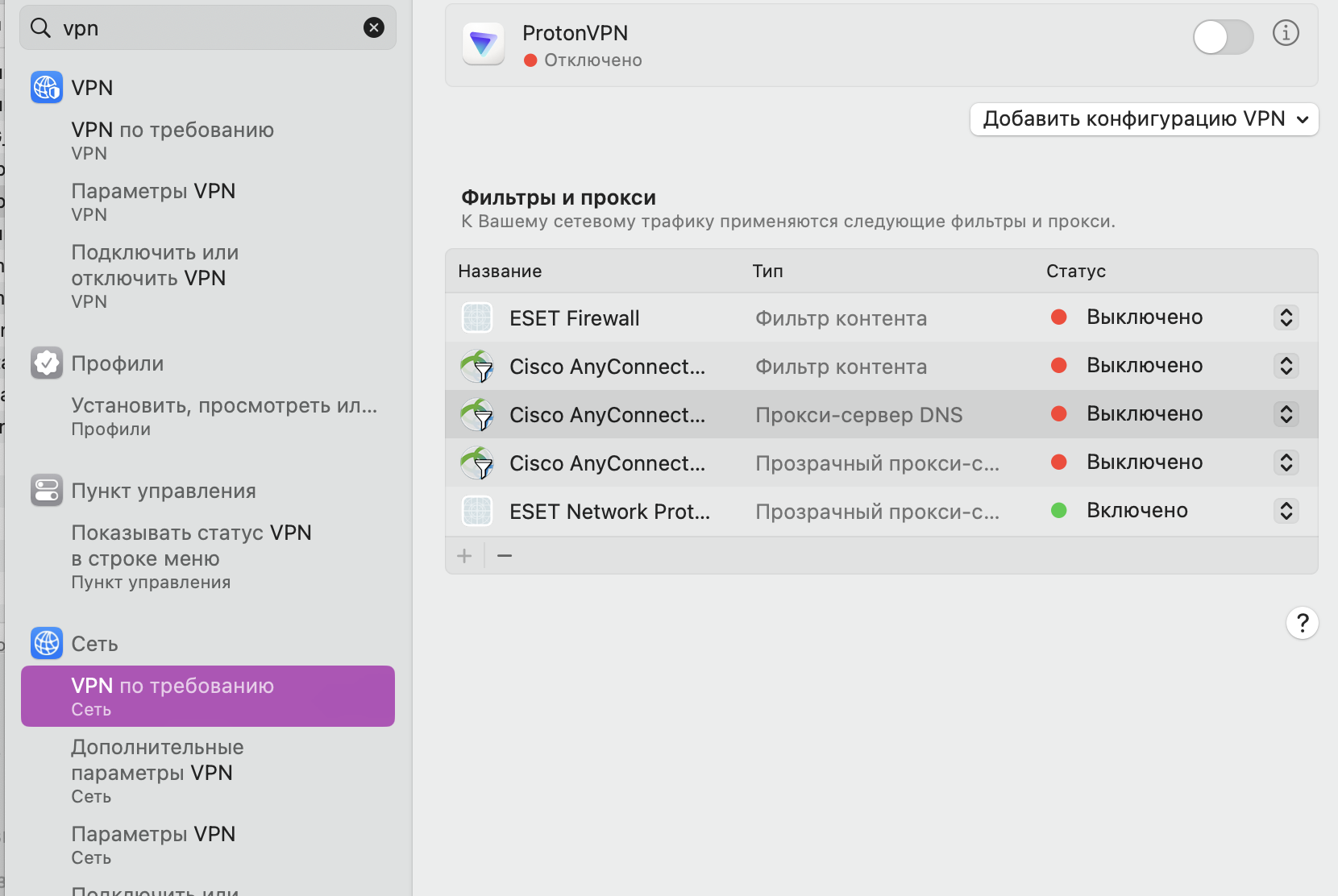Click the Пункт управления toggles icon
The width and height of the screenshot is (1338, 896).
point(47,491)
